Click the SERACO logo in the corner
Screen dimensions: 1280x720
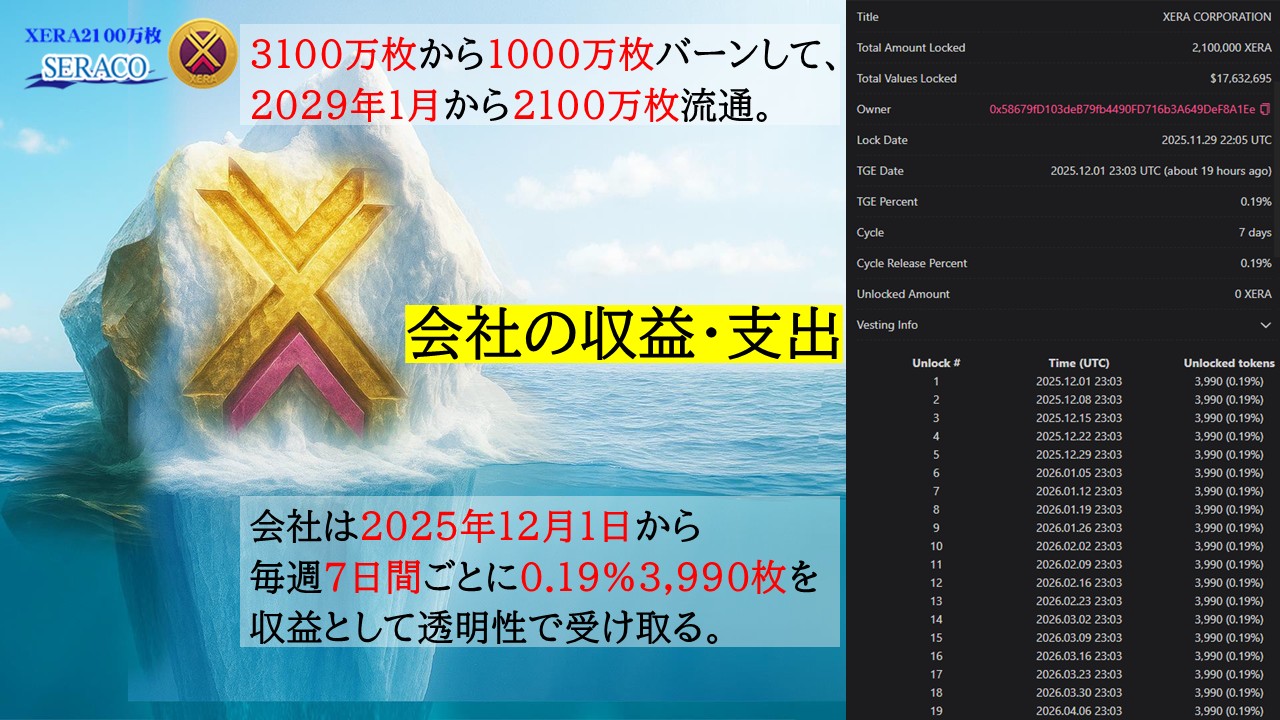click(x=95, y=68)
